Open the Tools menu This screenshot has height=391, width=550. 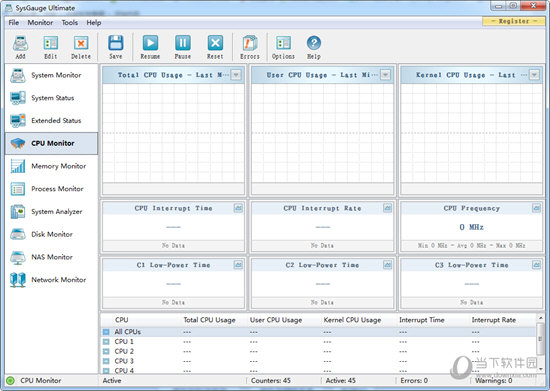click(x=70, y=22)
